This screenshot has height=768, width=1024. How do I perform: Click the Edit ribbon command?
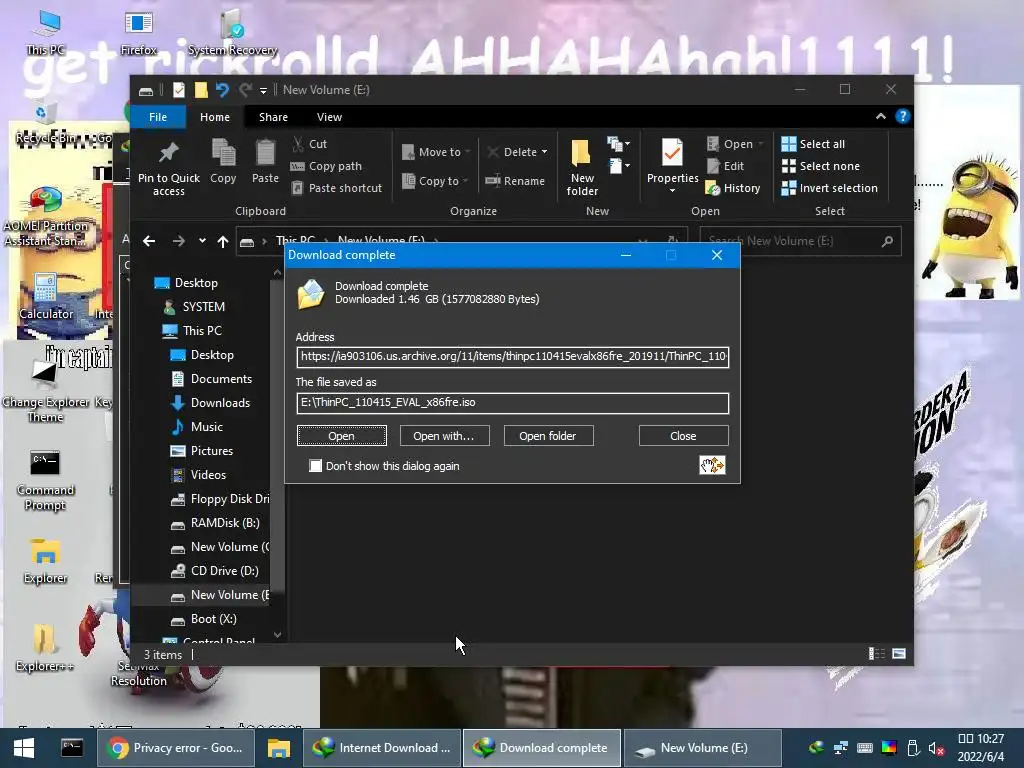[x=726, y=166]
